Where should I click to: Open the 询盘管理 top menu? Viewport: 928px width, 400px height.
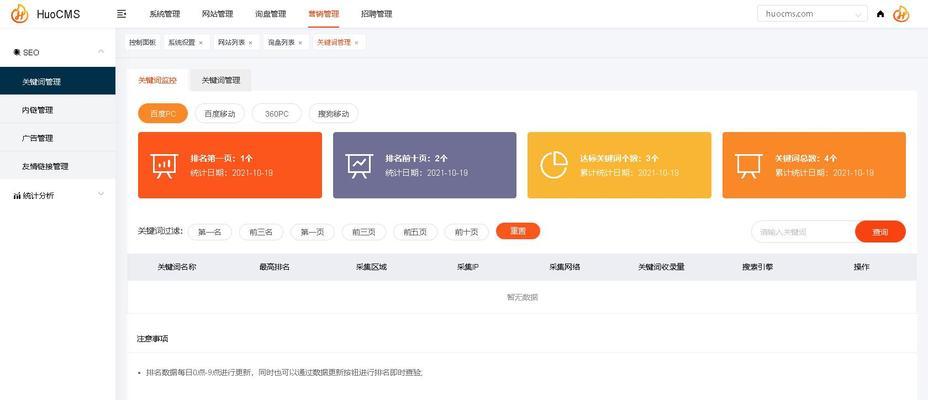pos(270,14)
